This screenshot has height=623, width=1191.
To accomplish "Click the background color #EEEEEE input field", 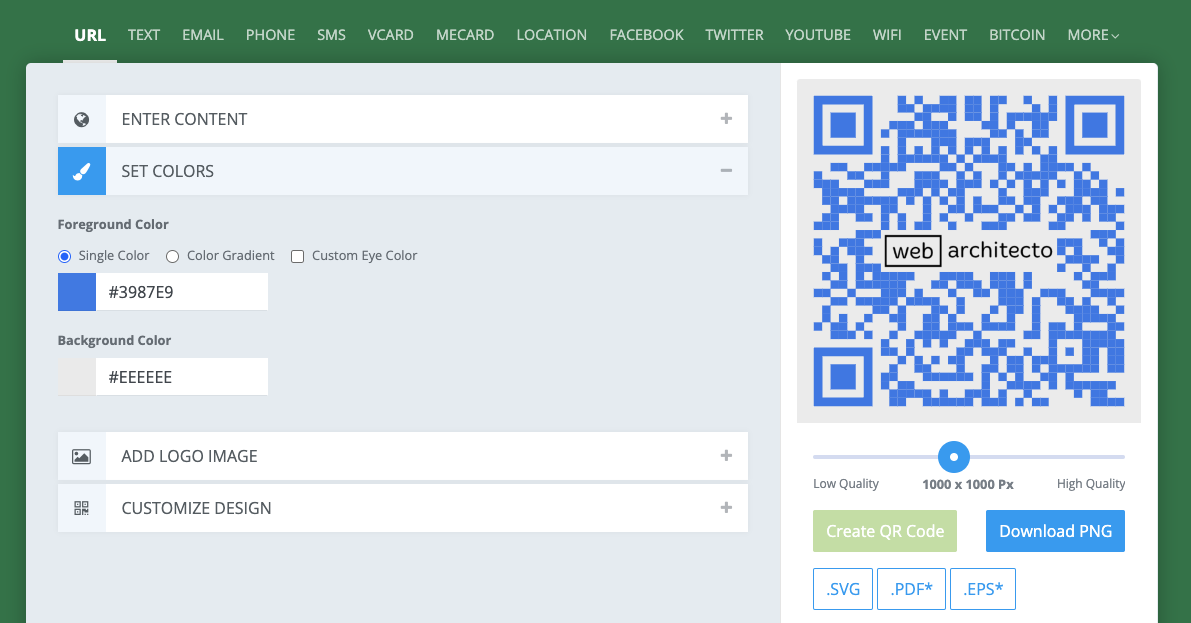I will click(x=181, y=377).
